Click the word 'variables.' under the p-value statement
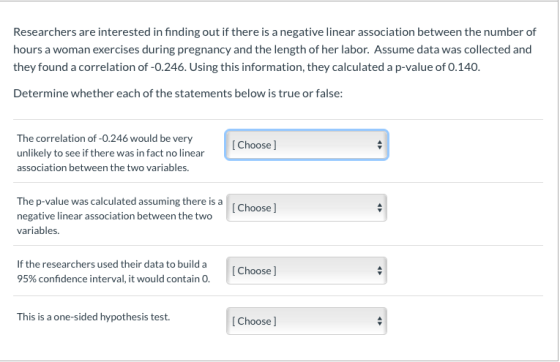The height and width of the screenshot is (362, 560). [38, 231]
